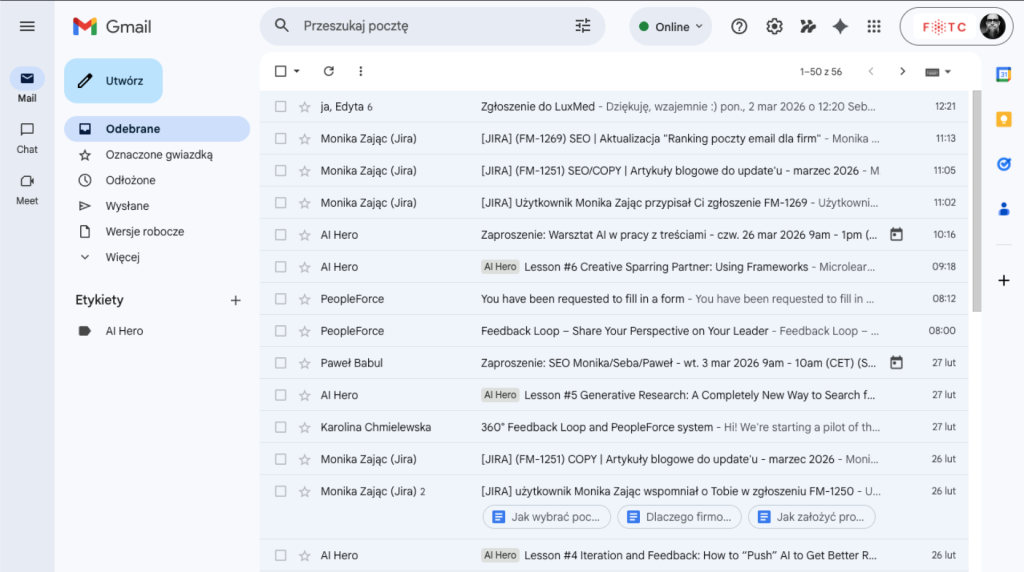Open Google Calendar side panel

point(1003,74)
